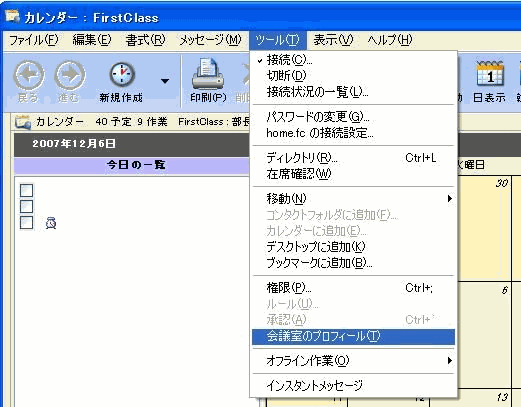Click the clock icon for 新規作成
This screenshot has height=407, width=521.
(122, 74)
